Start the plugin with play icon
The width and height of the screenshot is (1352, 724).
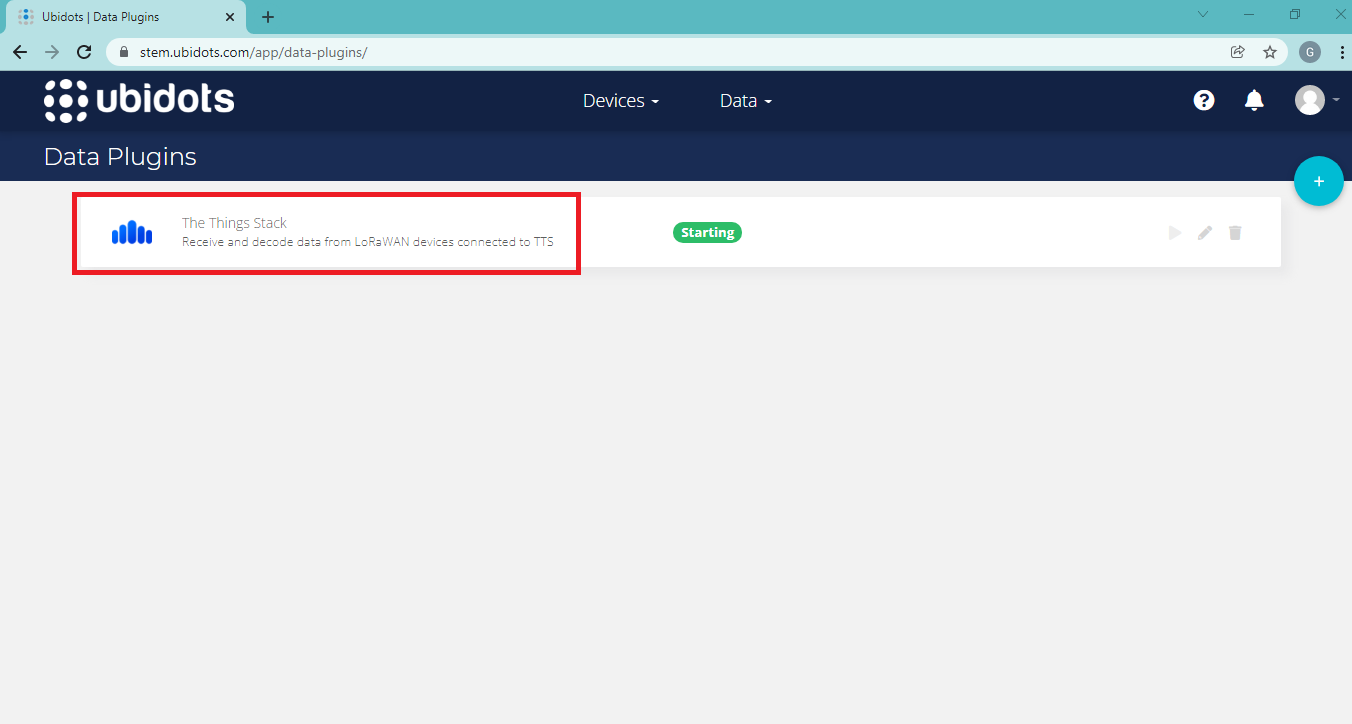pyautogui.click(x=1175, y=233)
